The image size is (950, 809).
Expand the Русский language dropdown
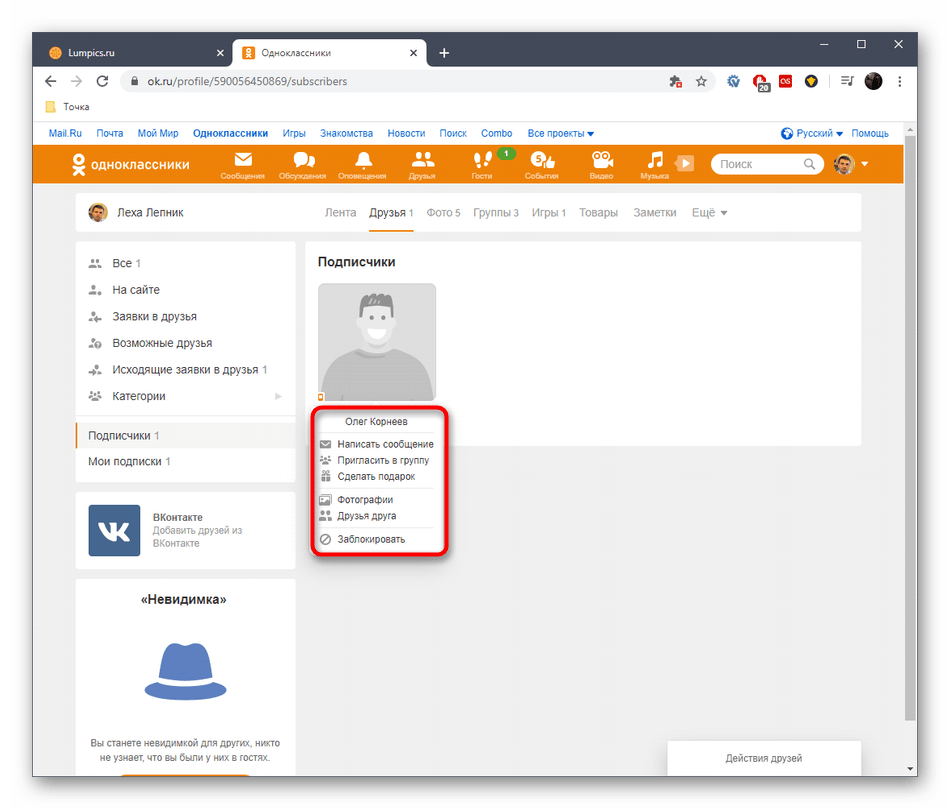coord(814,132)
